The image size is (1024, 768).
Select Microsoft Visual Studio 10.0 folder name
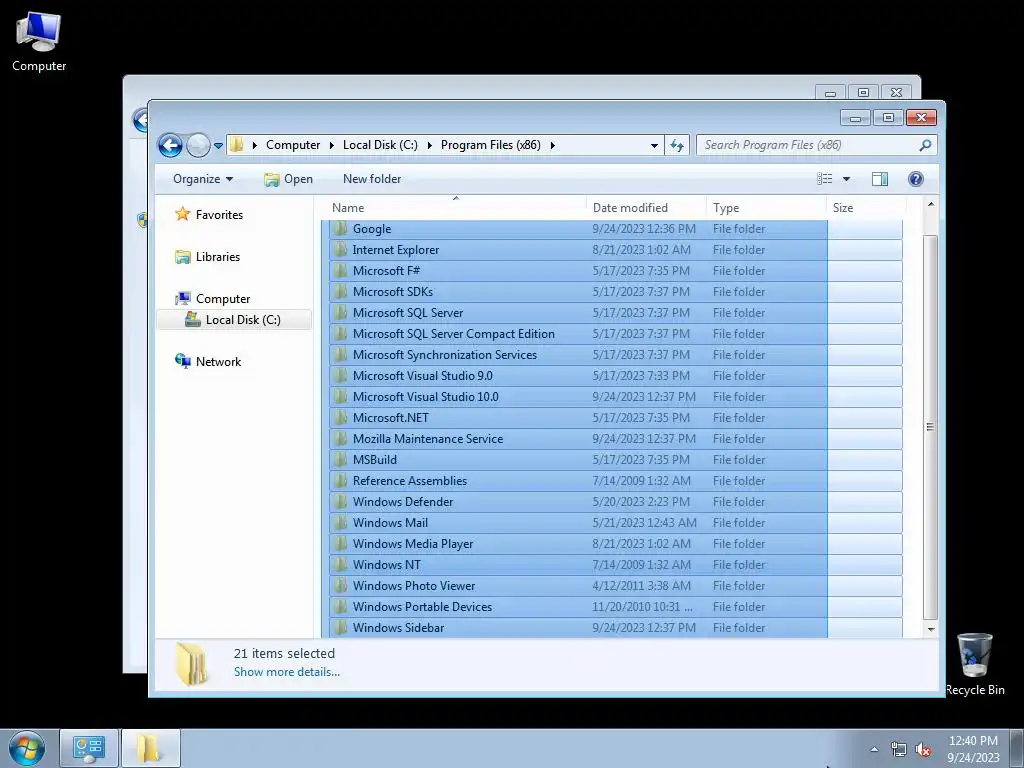pyautogui.click(x=425, y=396)
